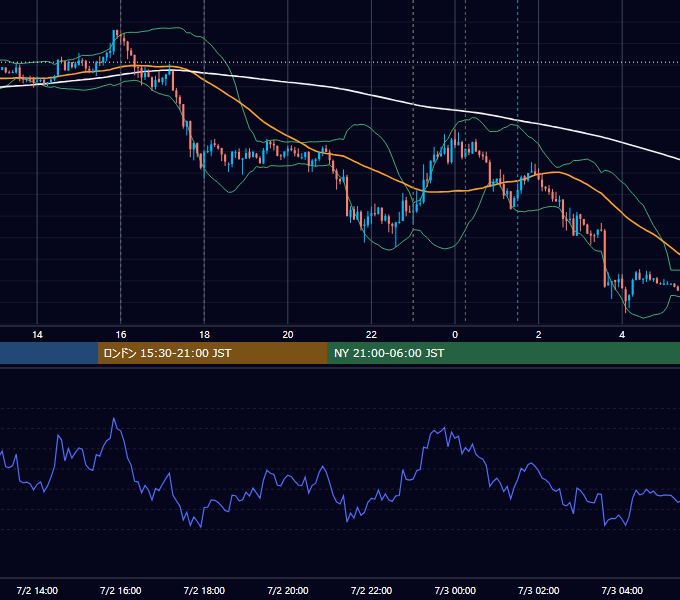
Task: Click the 7/2 22:00 time label
Action: (x=371, y=590)
